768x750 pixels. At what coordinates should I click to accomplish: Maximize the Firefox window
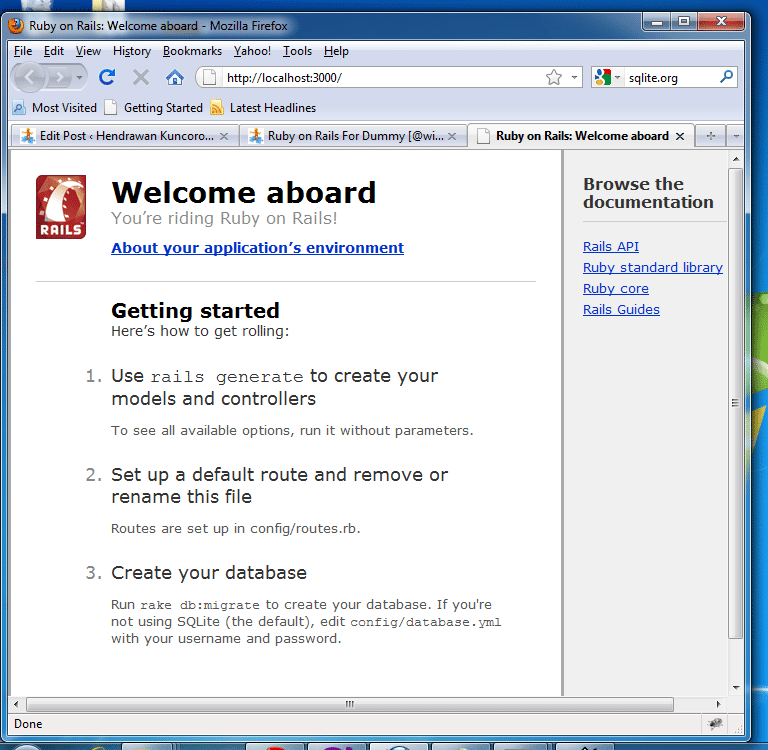pos(684,22)
